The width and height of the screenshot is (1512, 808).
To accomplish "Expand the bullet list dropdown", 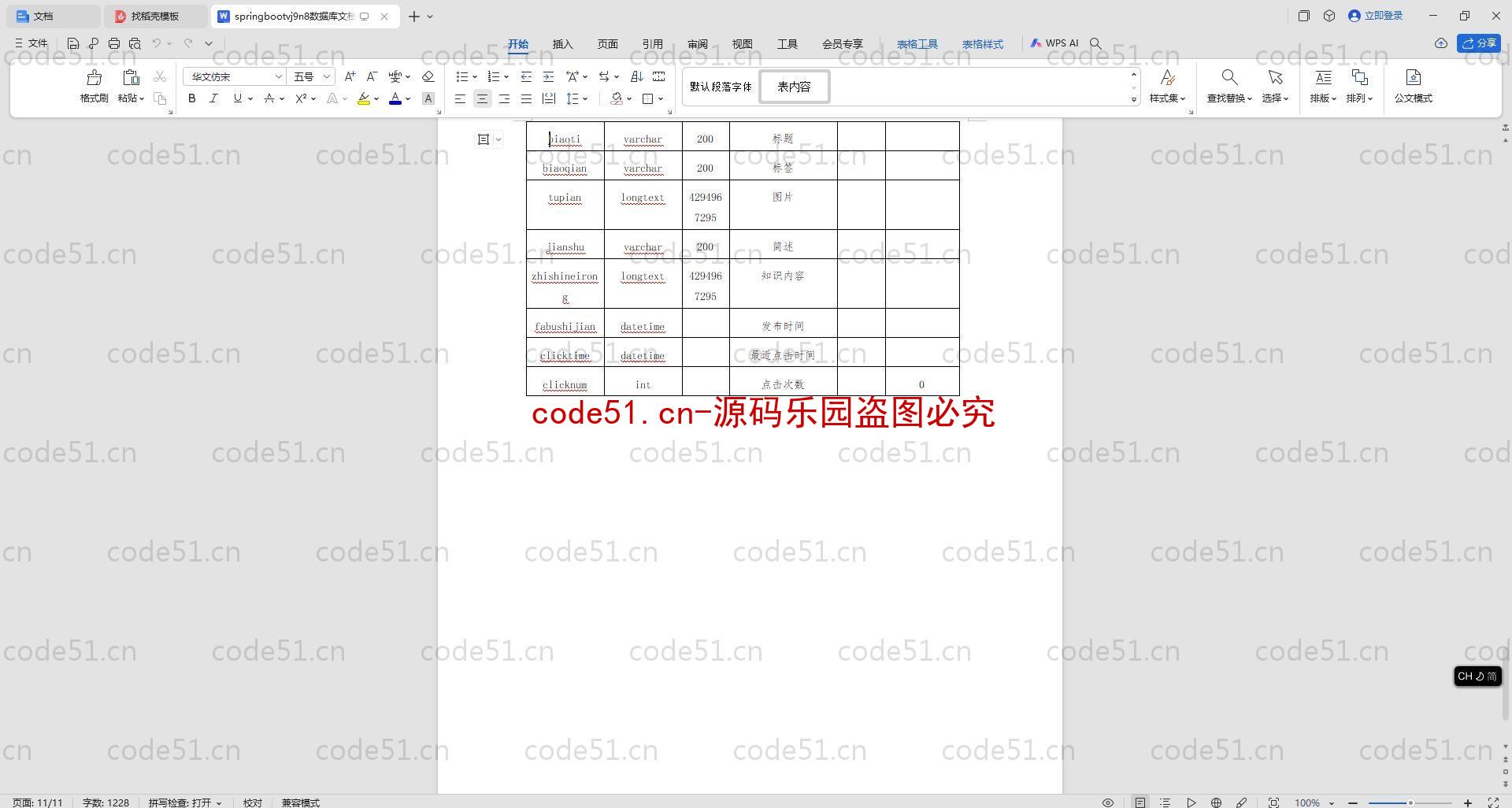I will (475, 77).
